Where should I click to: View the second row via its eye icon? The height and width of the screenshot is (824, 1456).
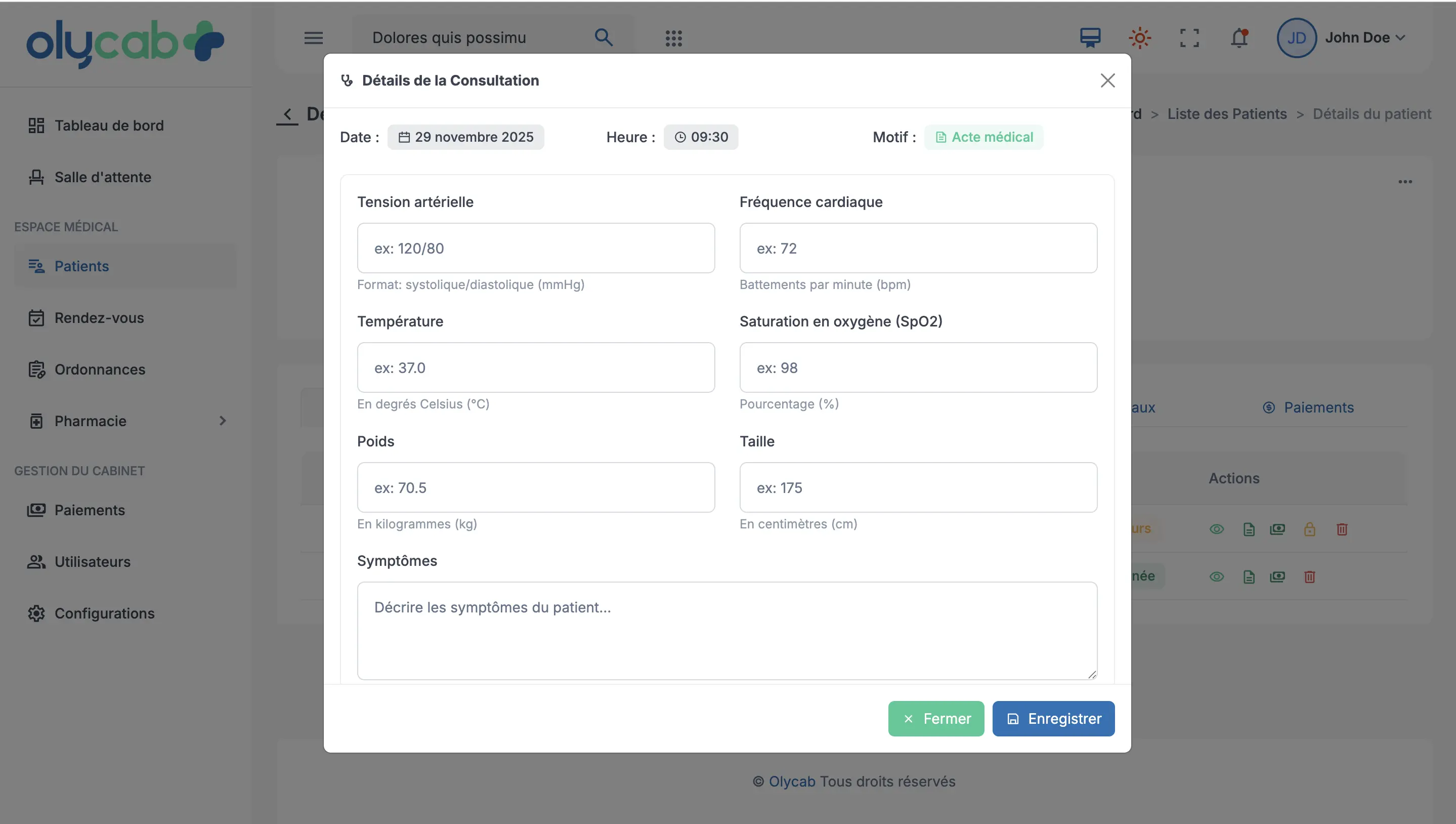click(x=1216, y=576)
